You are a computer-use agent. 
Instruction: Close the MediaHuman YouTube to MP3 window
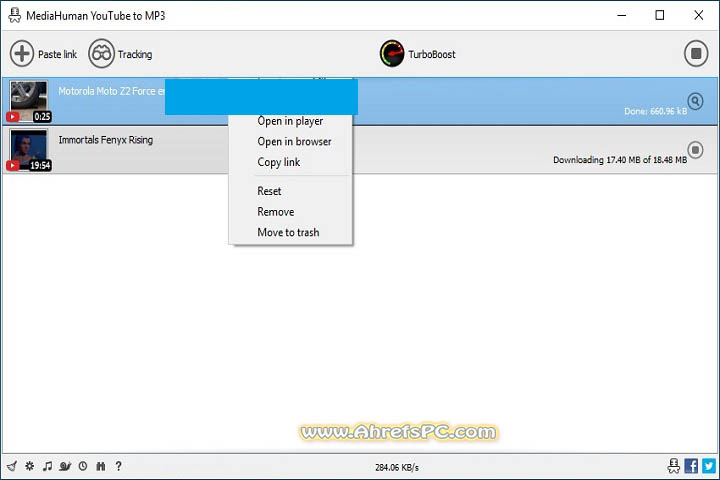[698, 15]
